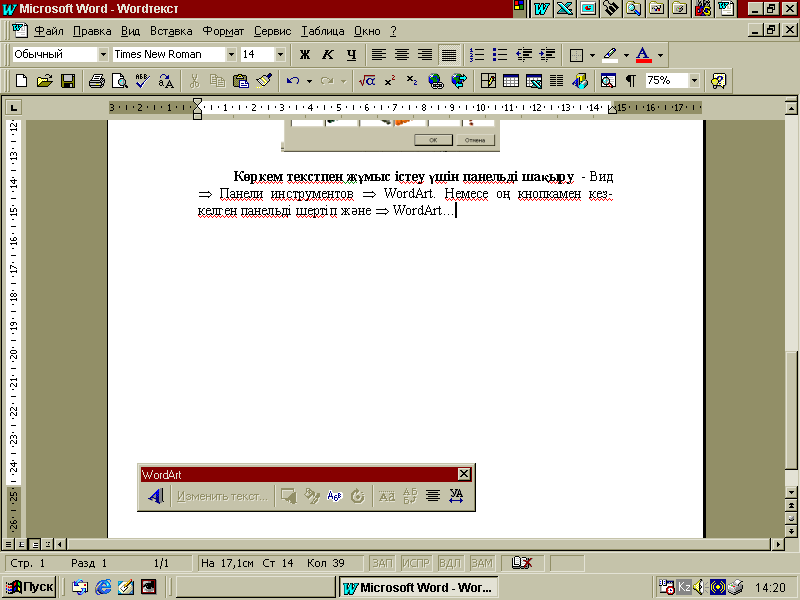Open the Формат menu
800x600 pixels.
click(223, 31)
